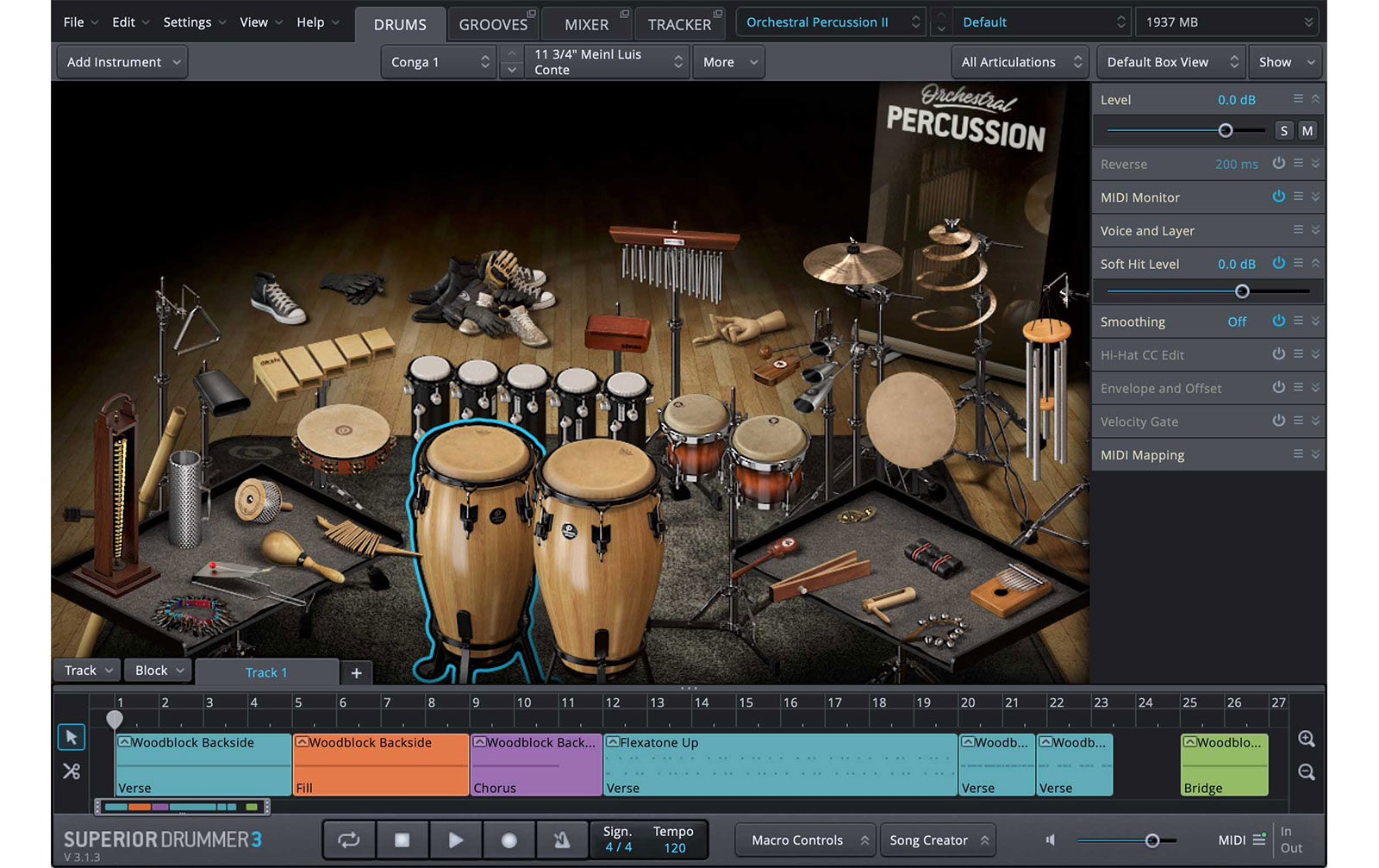Open the Edit menu
This screenshot has width=1379, height=868.
click(130, 22)
